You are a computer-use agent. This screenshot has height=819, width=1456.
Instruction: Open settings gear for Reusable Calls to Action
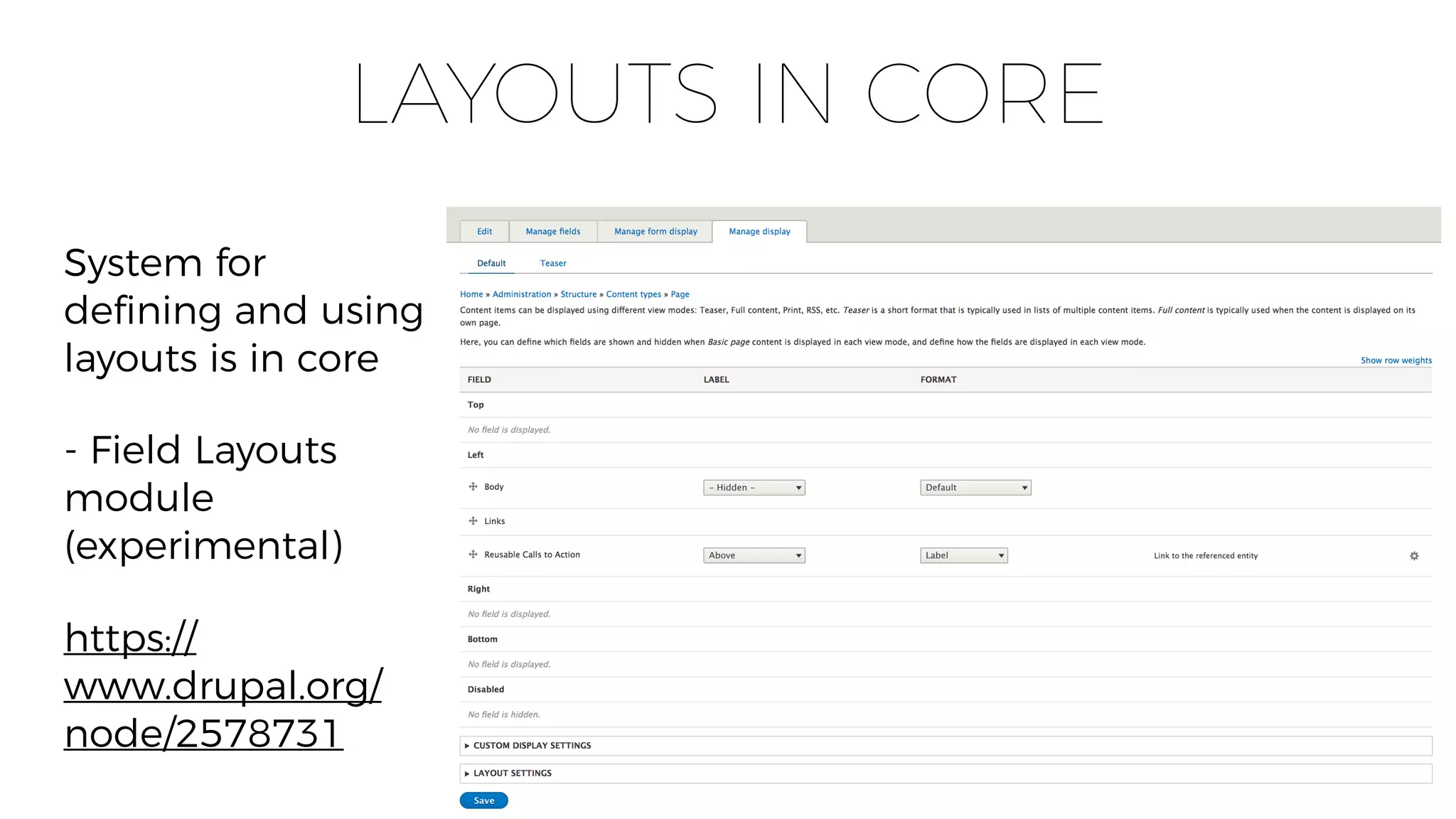coord(1414,556)
